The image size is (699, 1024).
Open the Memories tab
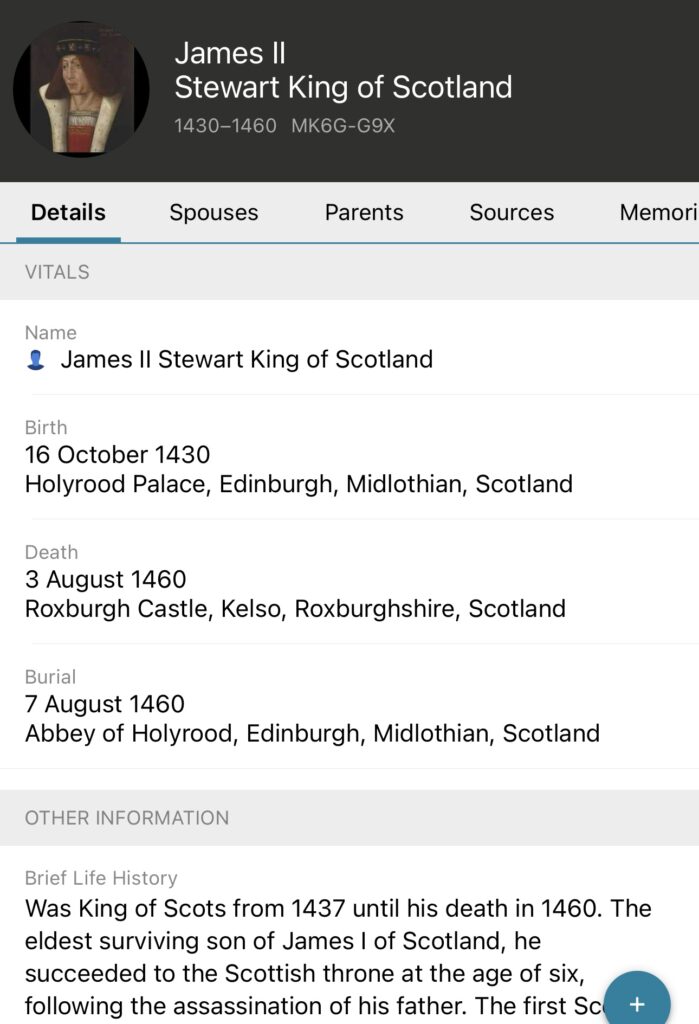point(657,212)
